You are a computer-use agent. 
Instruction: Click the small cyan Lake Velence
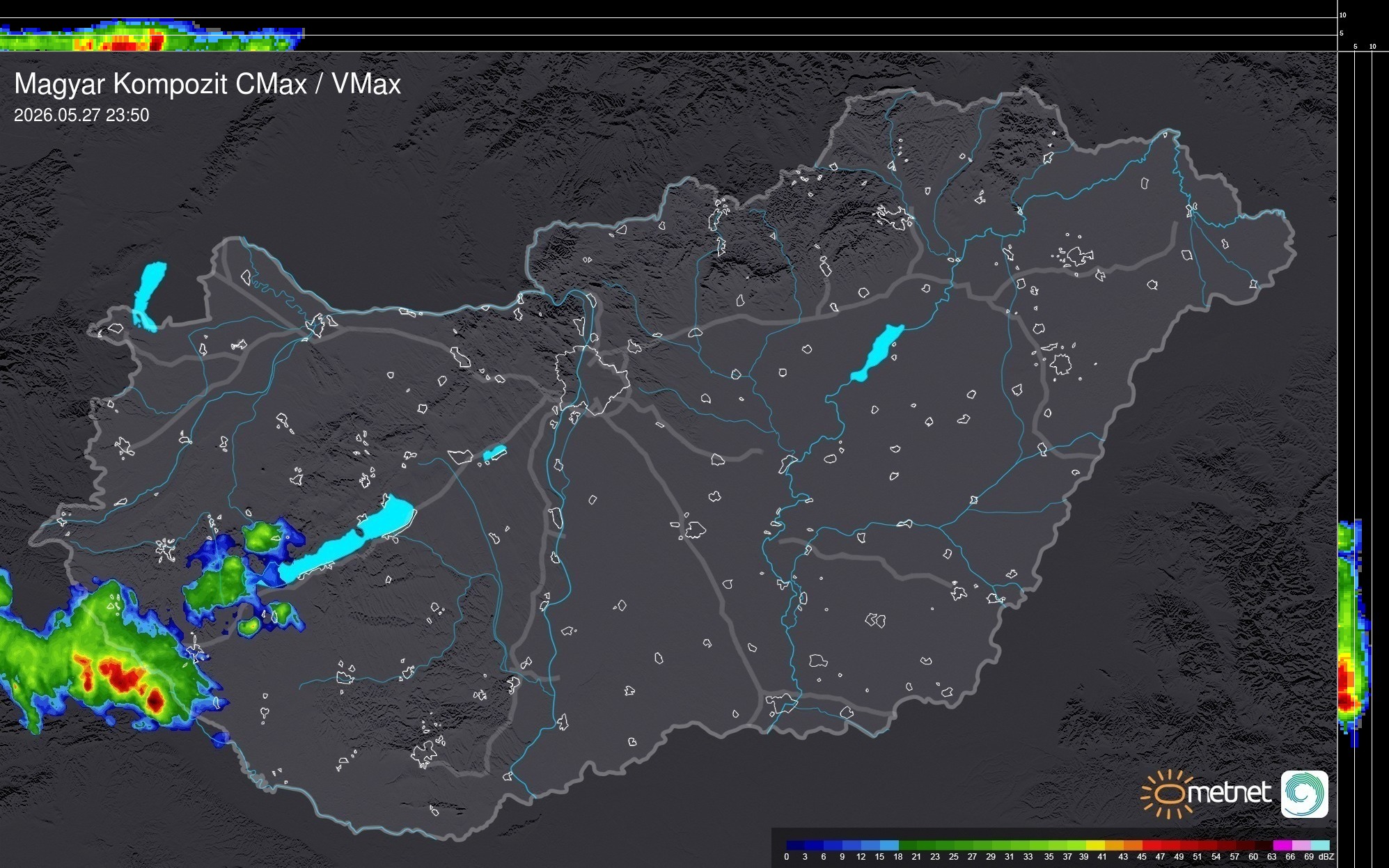(494, 453)
